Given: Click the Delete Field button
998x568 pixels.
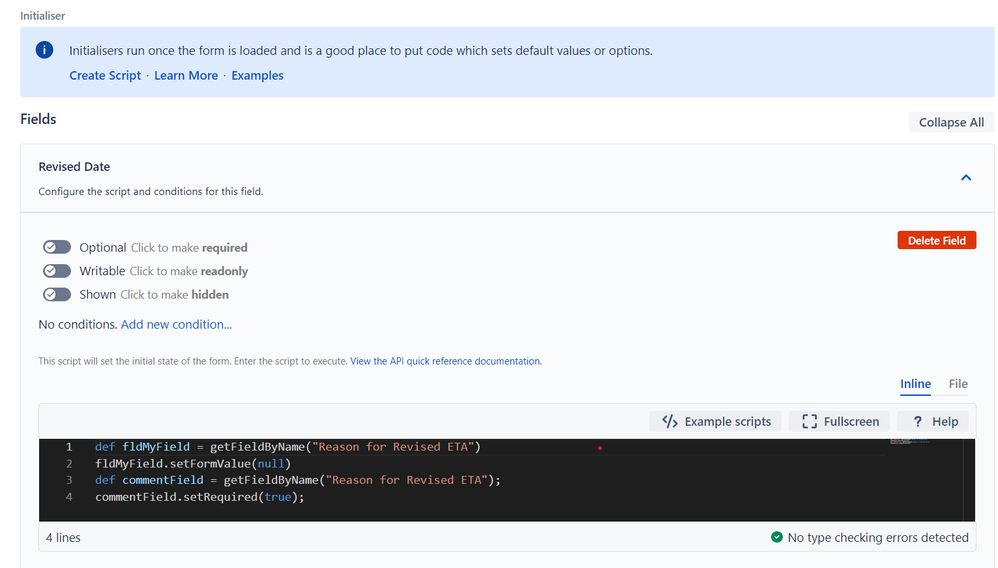Looking at the screenshot, I should [x=936, y=240].
